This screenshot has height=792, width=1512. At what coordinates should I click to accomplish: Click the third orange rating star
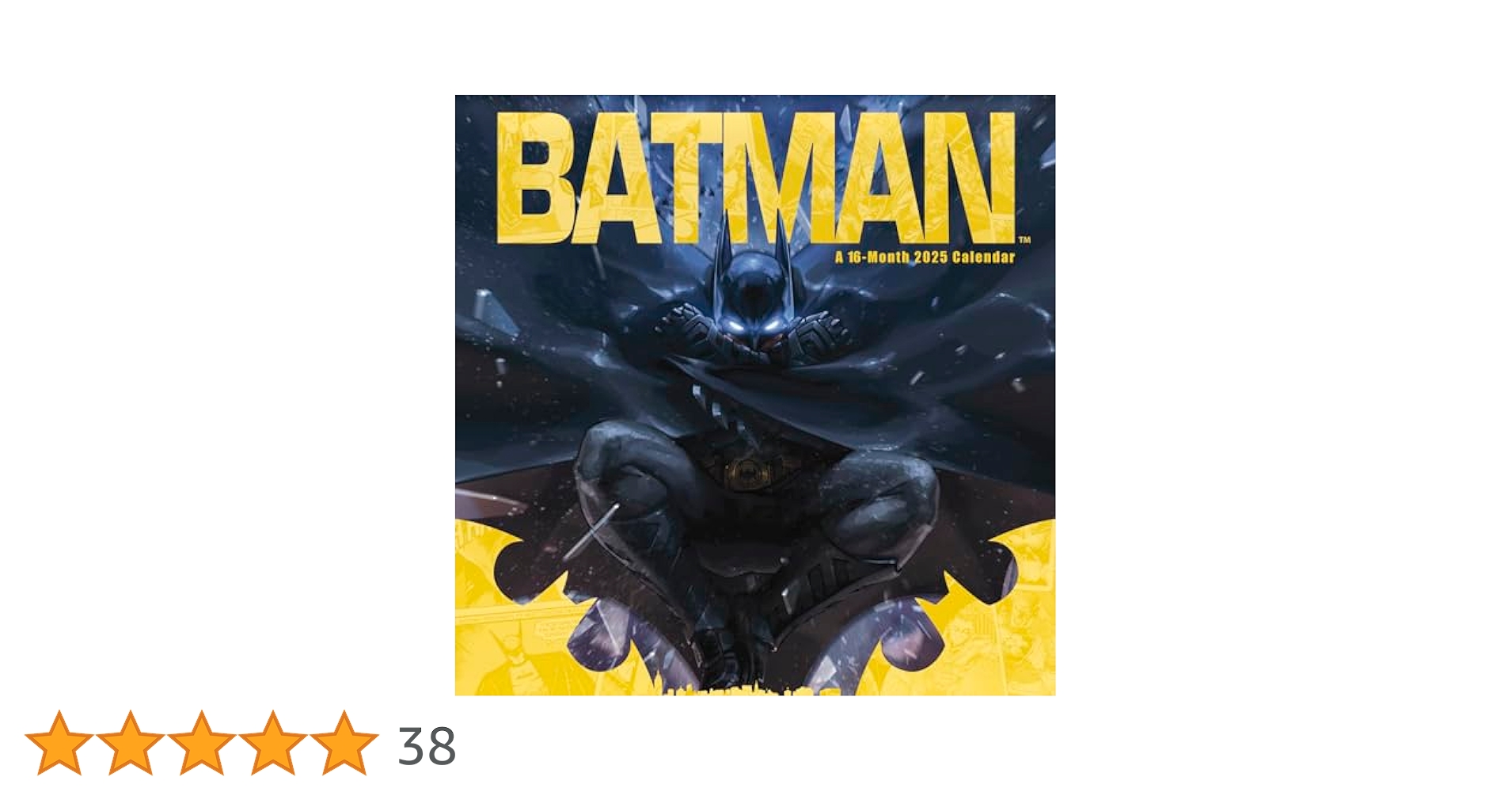(202, 743)
